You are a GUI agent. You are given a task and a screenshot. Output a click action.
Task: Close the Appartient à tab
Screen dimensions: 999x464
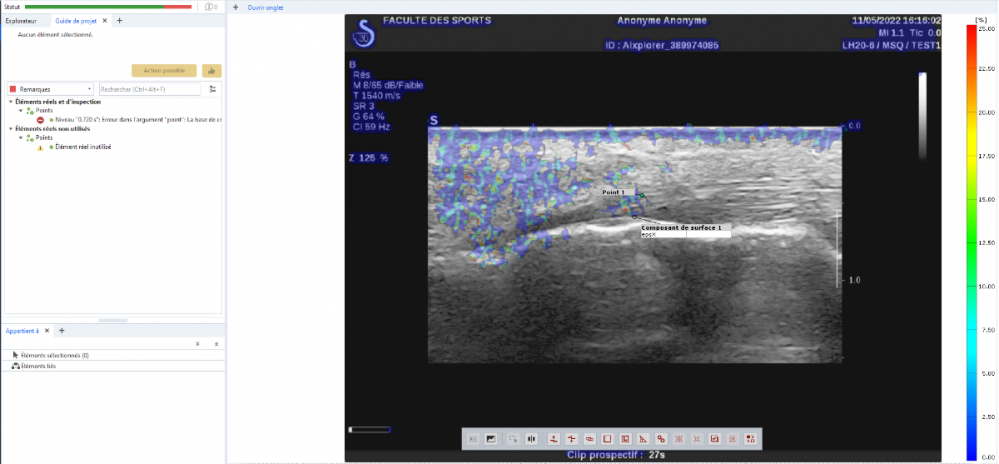pos(47,331)
